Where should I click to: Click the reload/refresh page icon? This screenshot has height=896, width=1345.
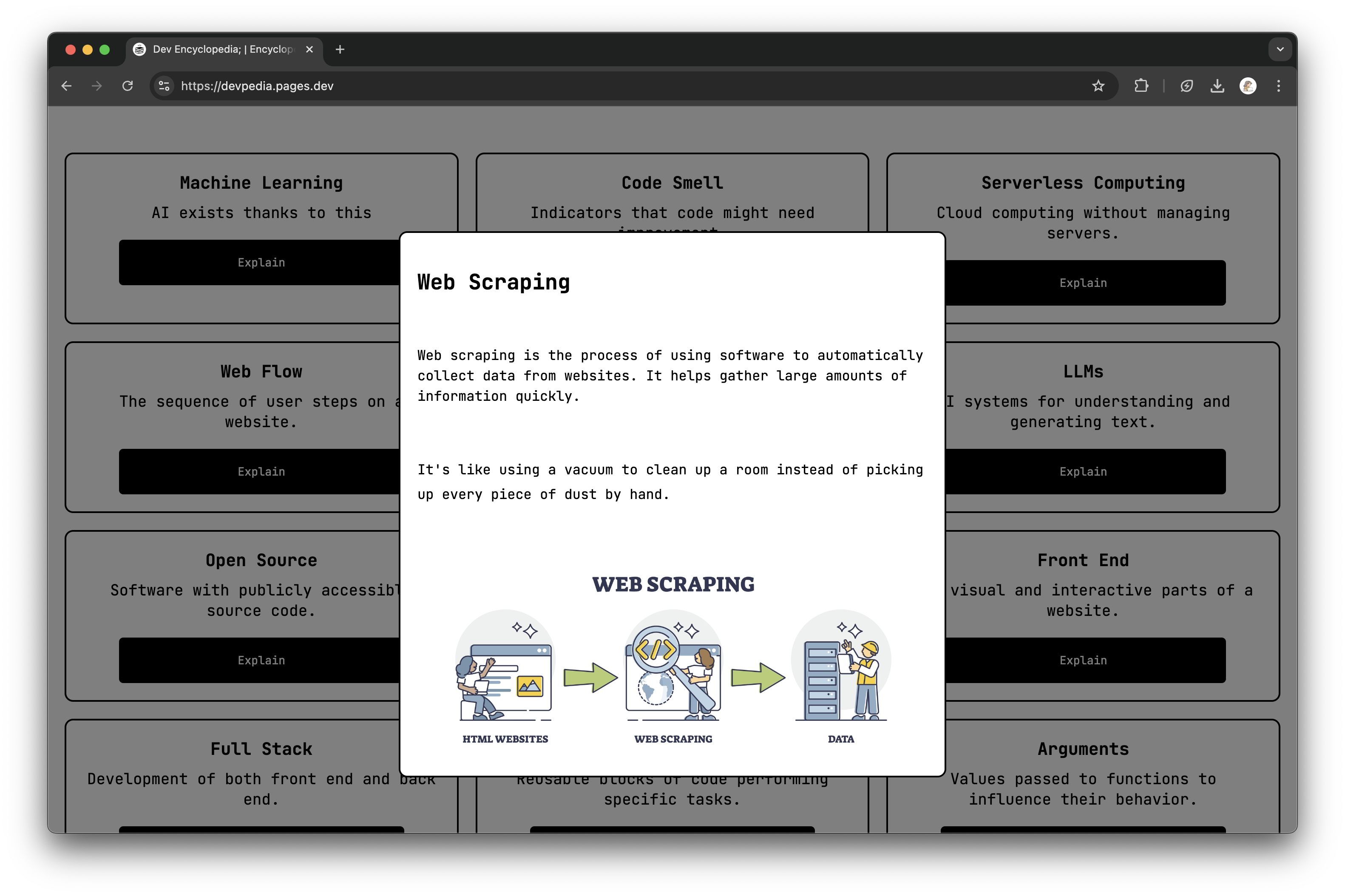pos(129,86)
